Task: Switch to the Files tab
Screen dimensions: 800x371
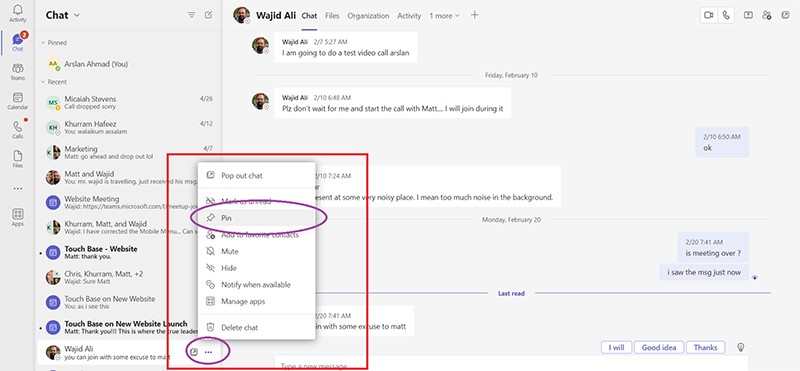Action: (332, 16)
